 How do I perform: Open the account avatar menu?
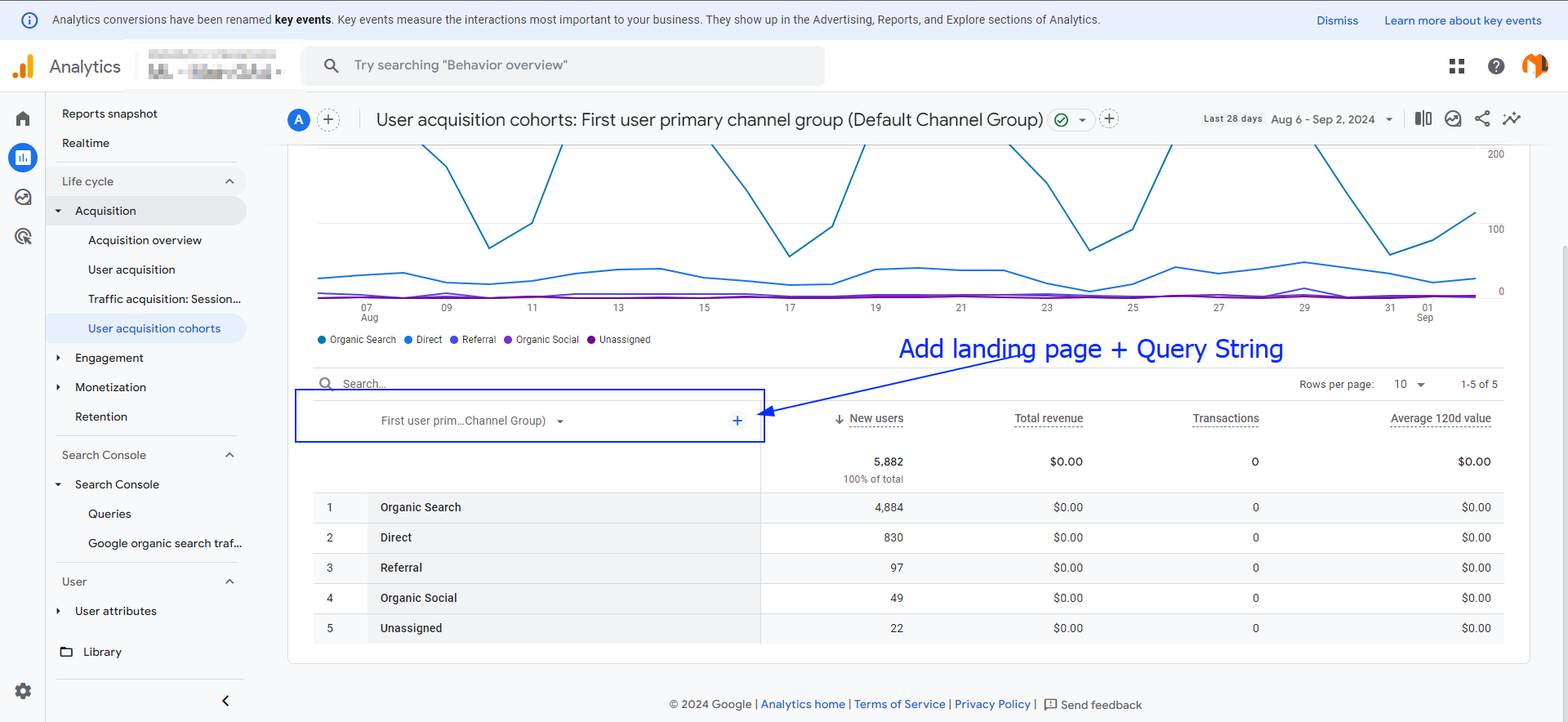click(1535, 65)
